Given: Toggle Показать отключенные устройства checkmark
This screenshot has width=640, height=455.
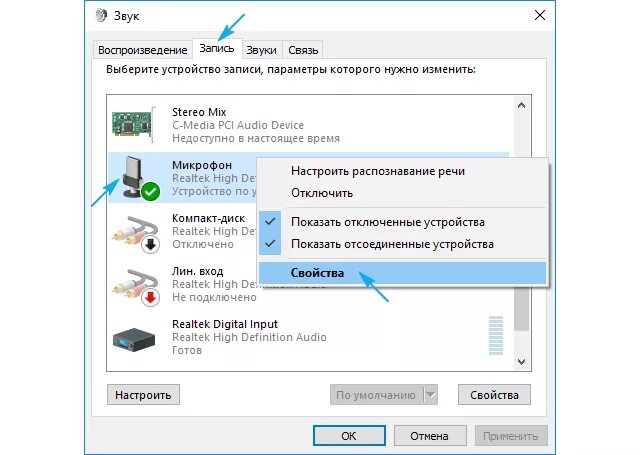Looking at the screenshot, I should pyautogui.click(x=270, y=222).
